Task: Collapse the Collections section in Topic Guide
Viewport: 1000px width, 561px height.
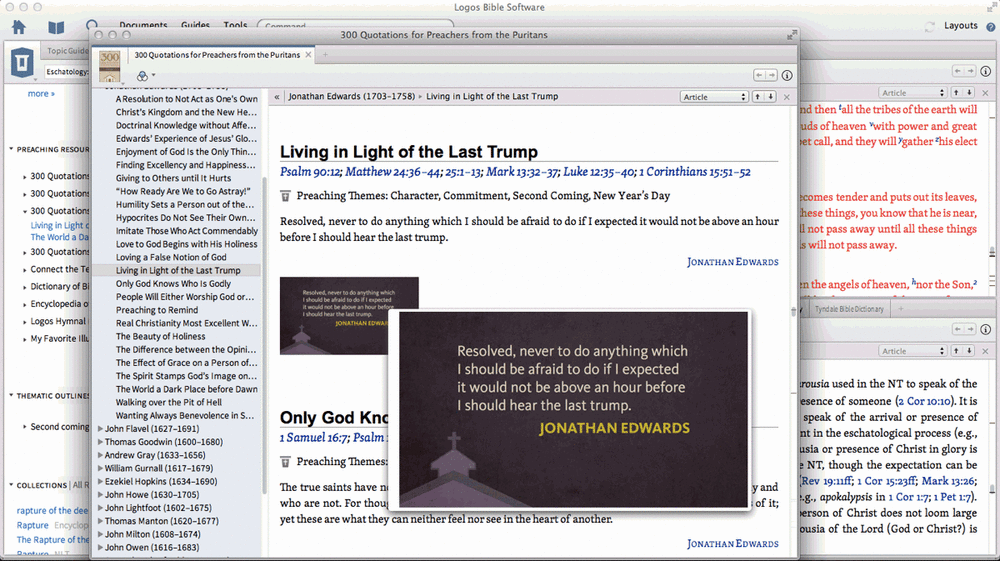Action: click(x=11, y=485)
